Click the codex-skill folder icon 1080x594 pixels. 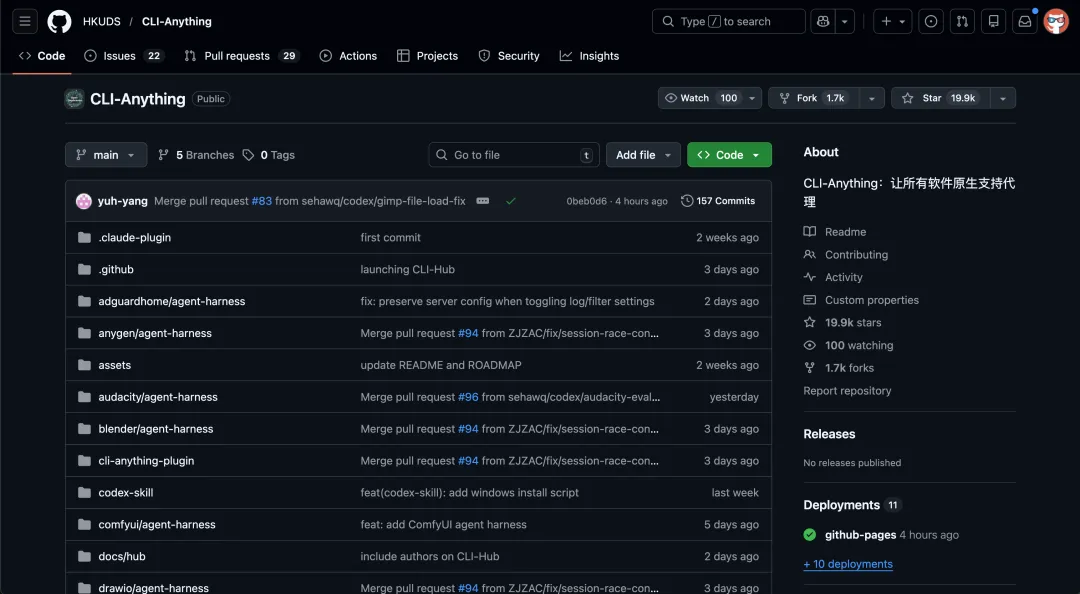pyautogui.click(x=84, y=493)
